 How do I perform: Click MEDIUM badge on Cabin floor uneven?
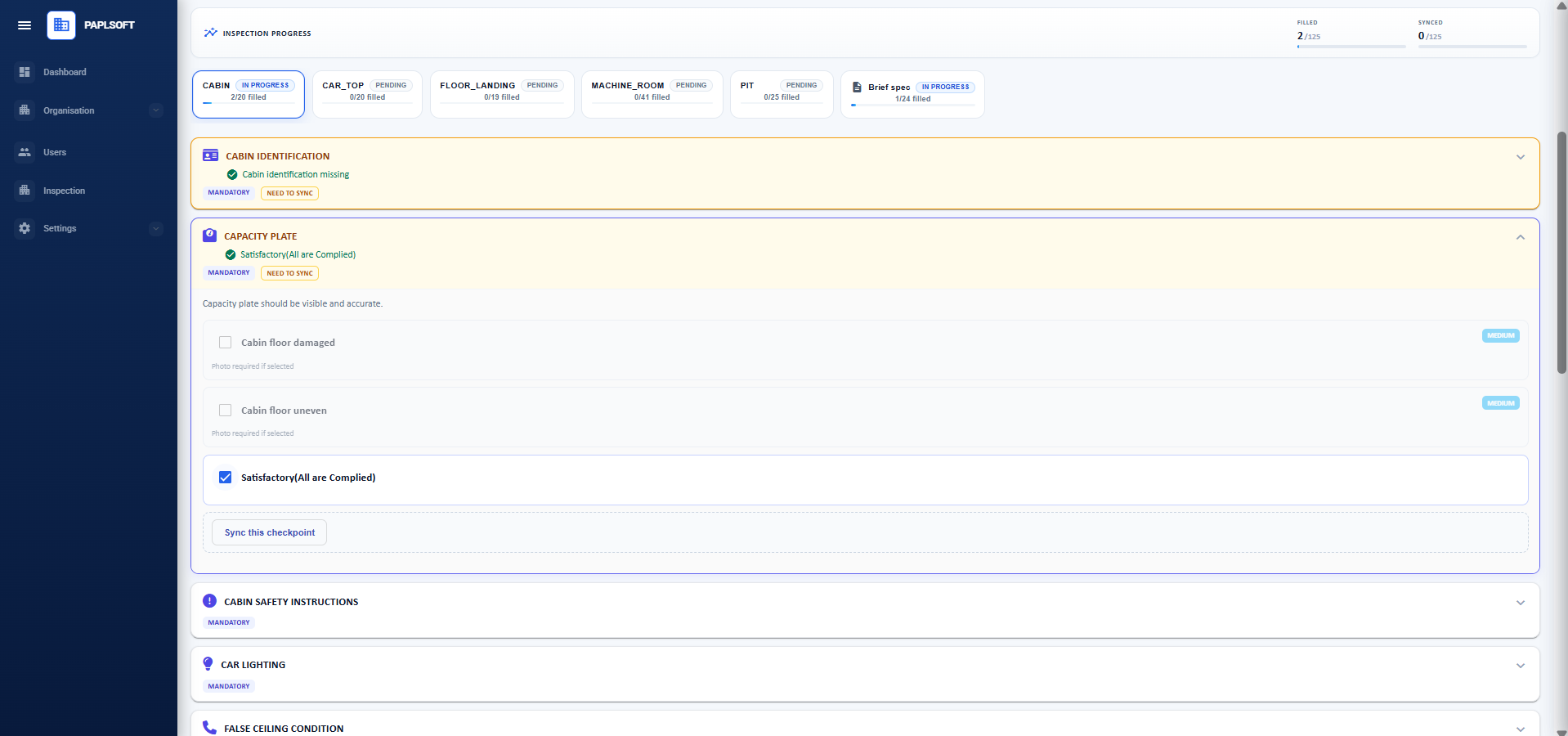(1501, 403)
